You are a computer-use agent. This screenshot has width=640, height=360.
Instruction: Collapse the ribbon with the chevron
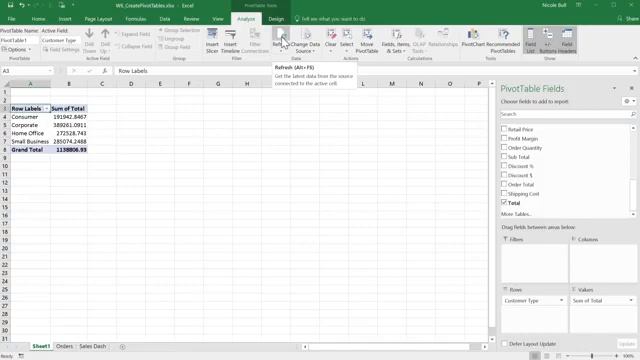point(635,58)
